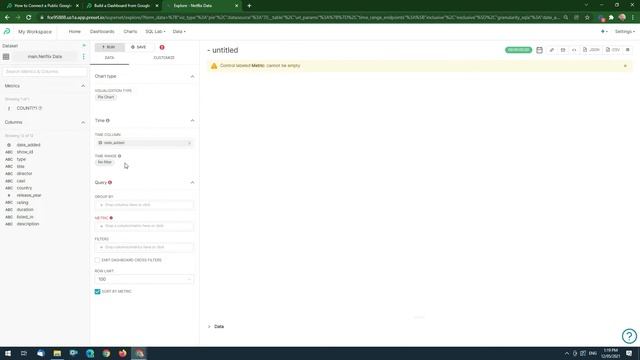This screenshot has height=360, width=640.
Task: Switch to the Customize tab
Action: click(164, 58)
